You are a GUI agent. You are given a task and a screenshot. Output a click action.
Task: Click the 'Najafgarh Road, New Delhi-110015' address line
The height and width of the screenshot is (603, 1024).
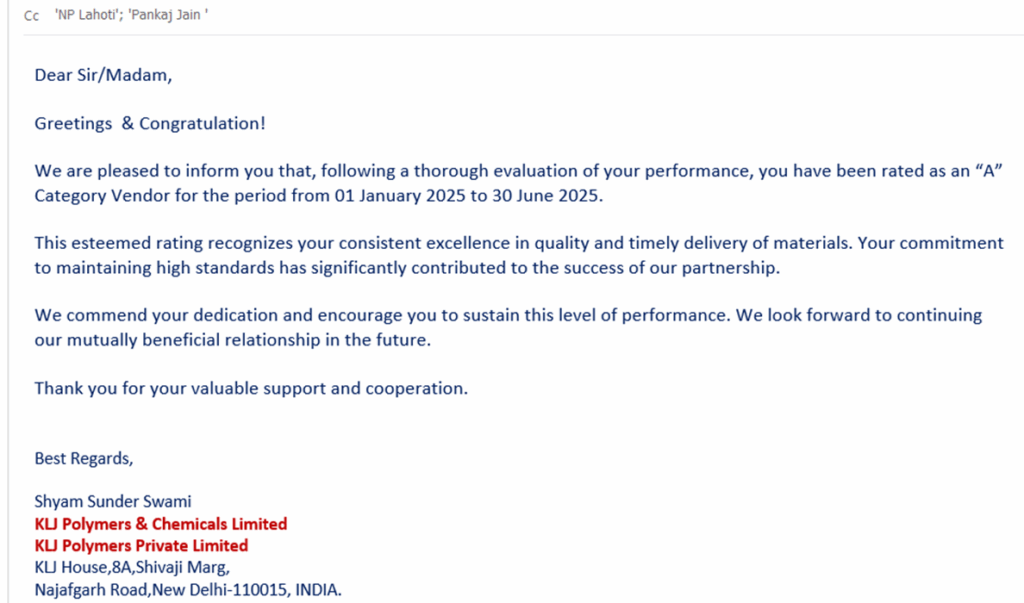(x=188, y=590)
